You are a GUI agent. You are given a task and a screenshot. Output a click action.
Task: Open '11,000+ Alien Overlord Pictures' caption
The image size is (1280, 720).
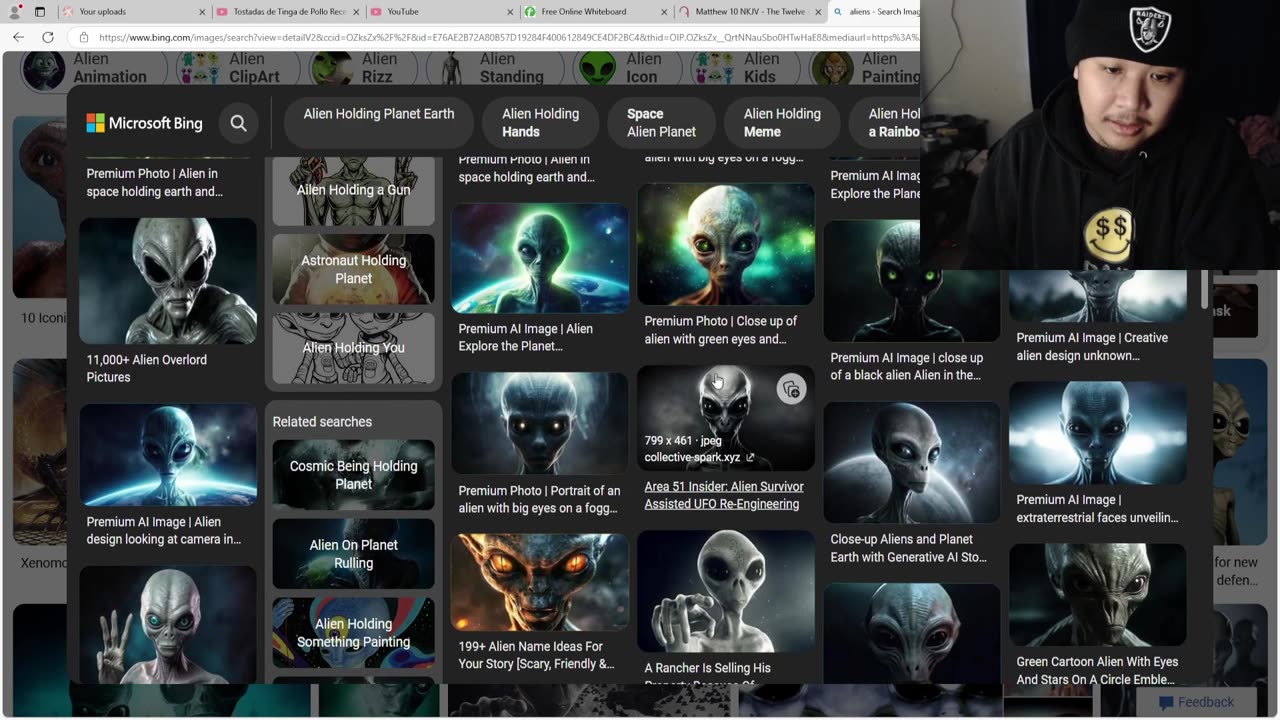[x=147, y=368]
